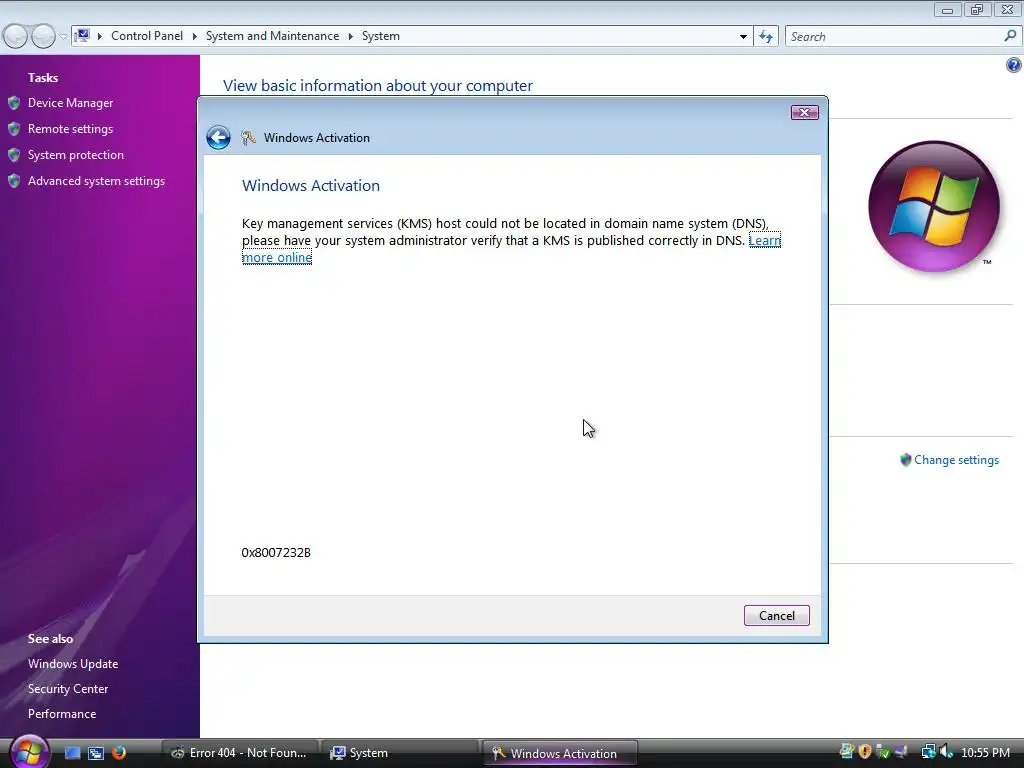The width and height of the screenshot is (1024, 768).
Task: Click the Windows Activation key tray icon
Action: coord(846,752)
